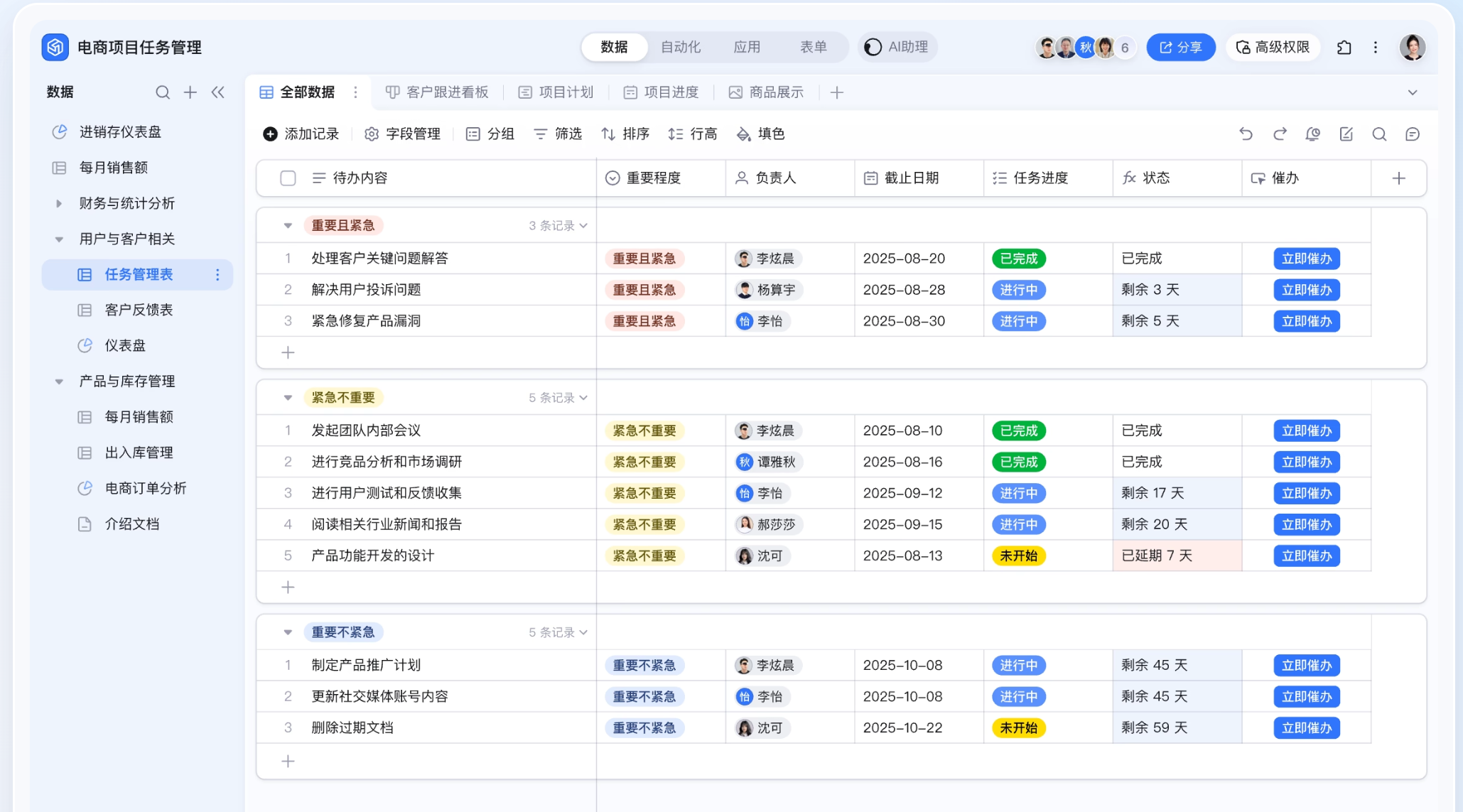Switch to the AI助理 toggle button
This screenshot has height=812, width=1463.
[897, 47]
